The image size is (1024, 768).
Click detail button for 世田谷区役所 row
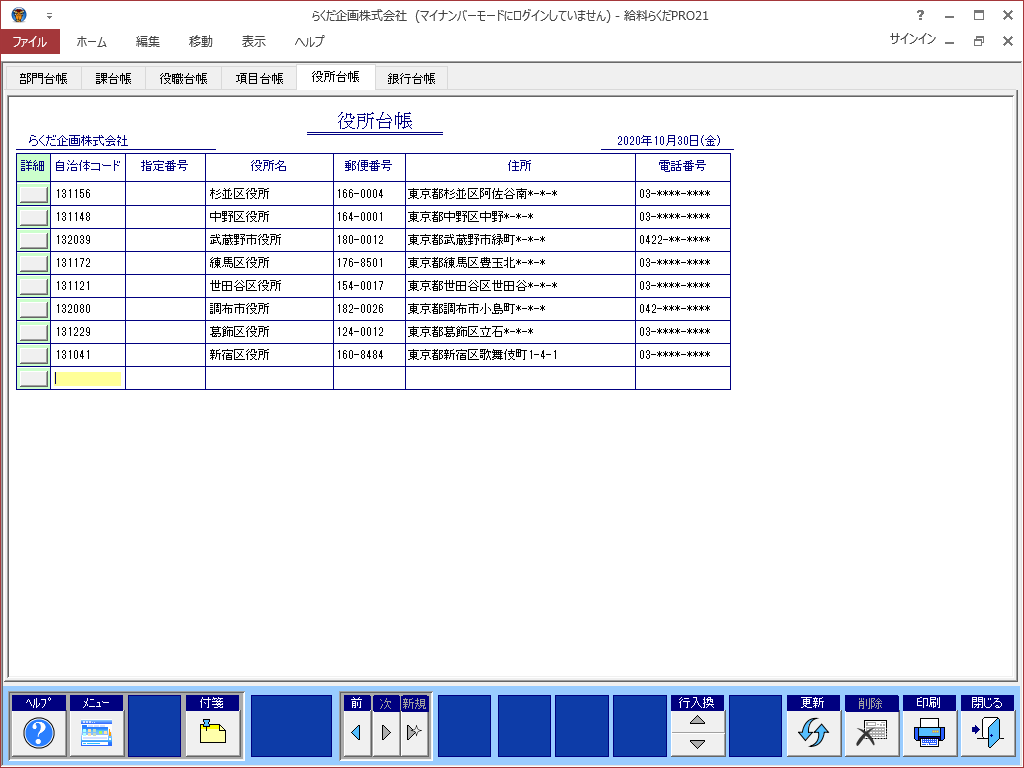coord(33,286)
